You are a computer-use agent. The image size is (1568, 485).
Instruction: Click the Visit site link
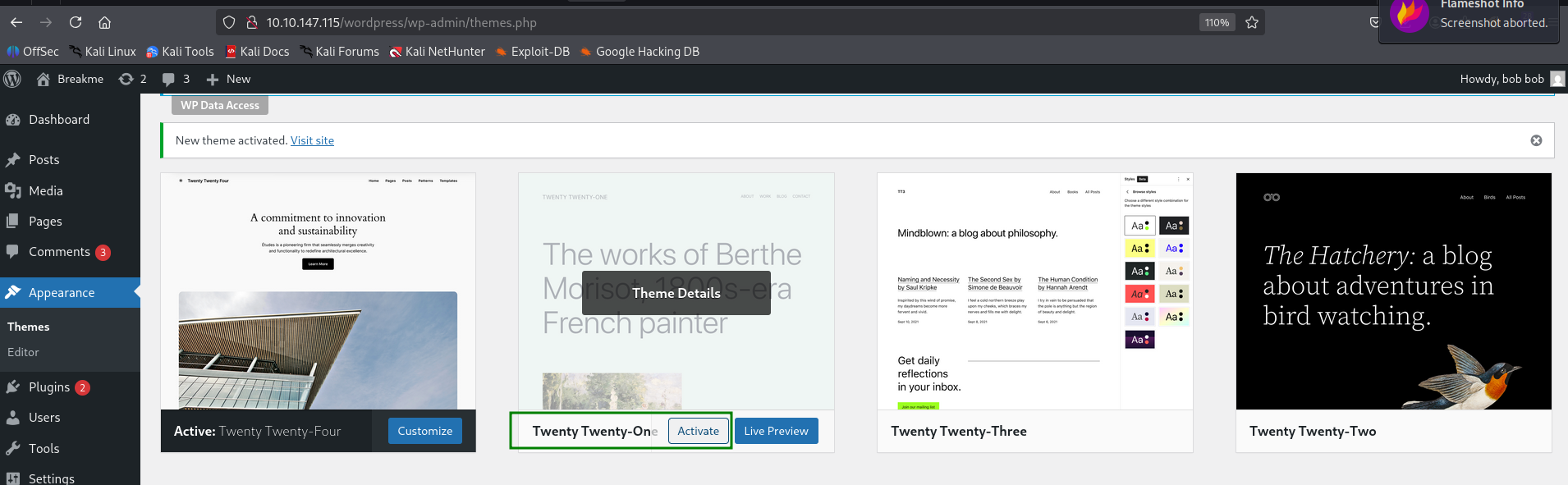[312, 140]
